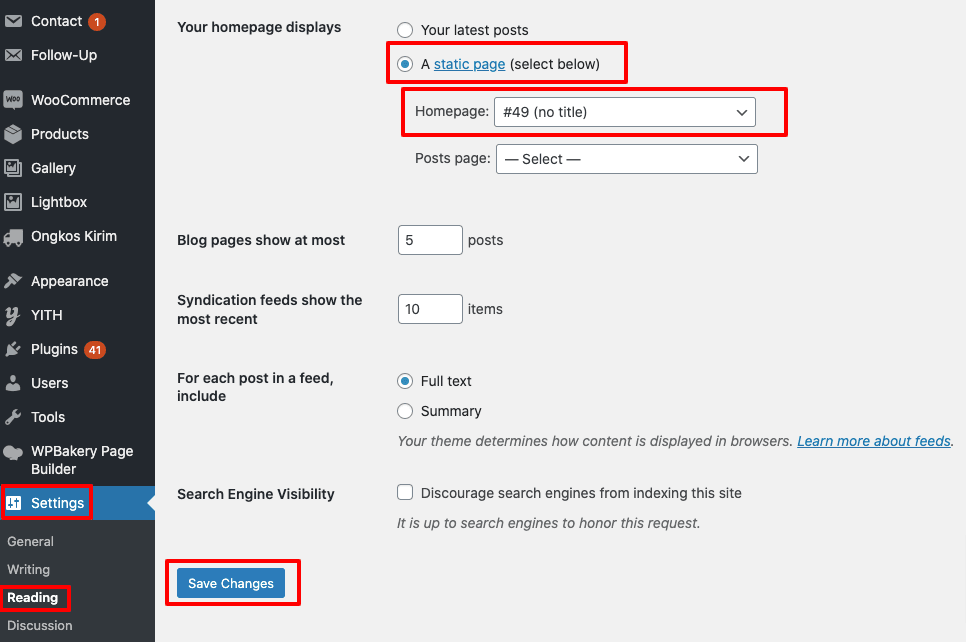Click the Tools wrench icon
This screenshot has height=642, width=966.
[x=13, y=417]
